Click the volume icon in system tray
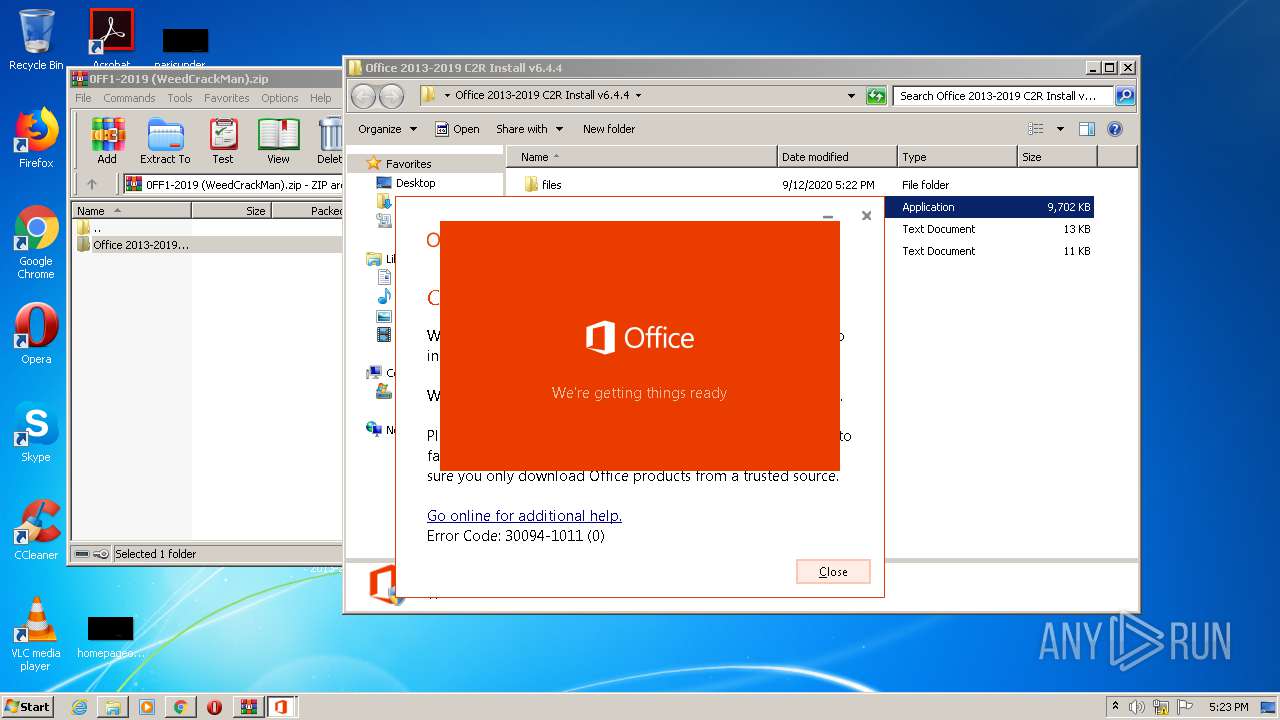This screenshot has width=1280, height=720. [1137, 707]
